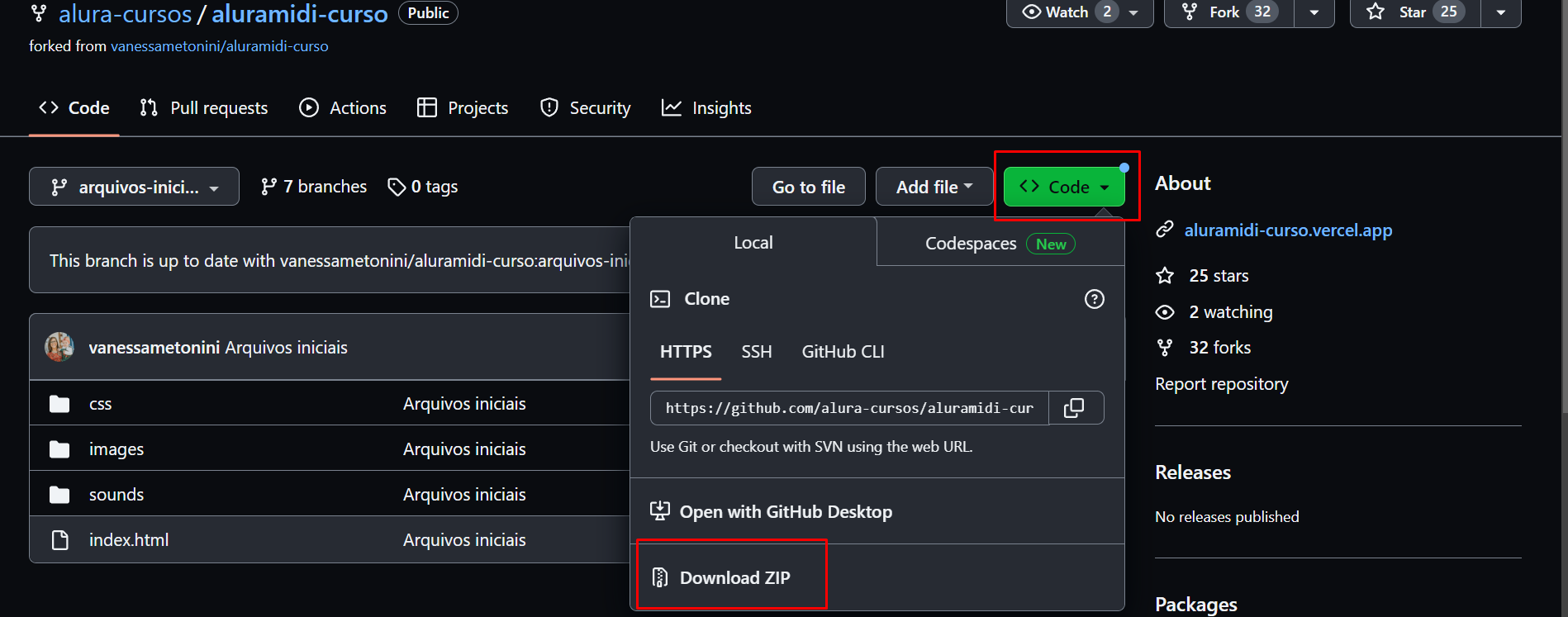Open the arquivos-inici... branch selector
This screenshot has height=617, width=1568.
pyautogui.click(x=134, y=187)
